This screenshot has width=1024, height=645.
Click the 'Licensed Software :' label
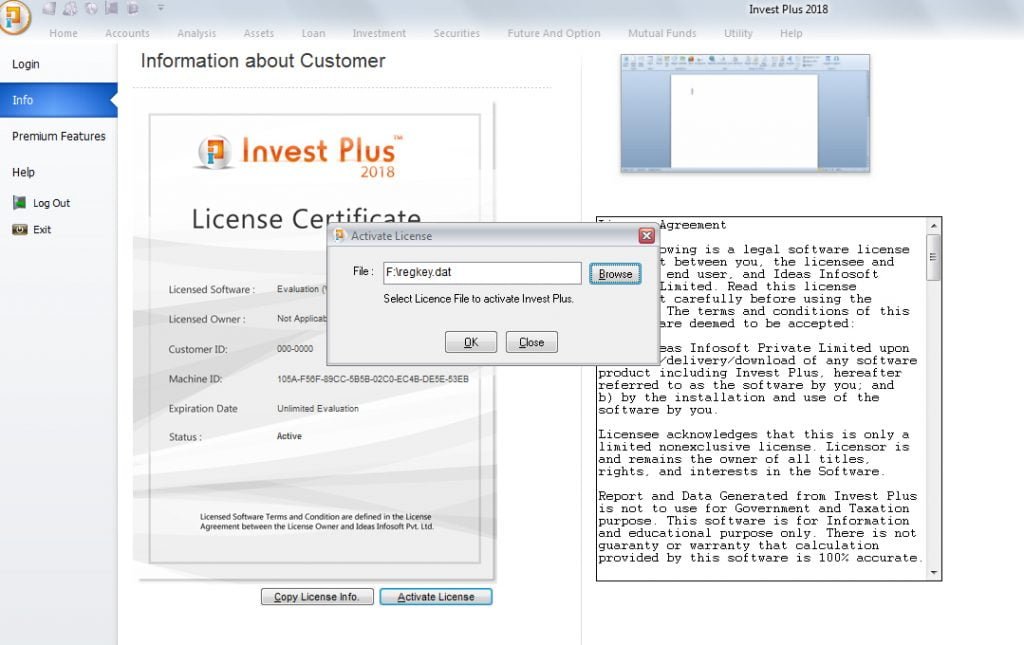tap(212, 289)
